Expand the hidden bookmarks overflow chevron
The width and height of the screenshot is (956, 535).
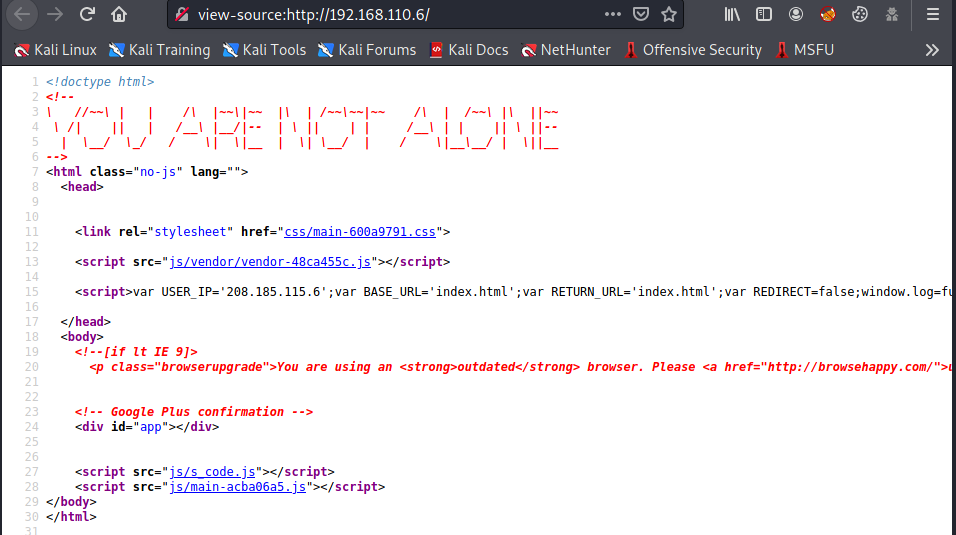pos(932,50)
